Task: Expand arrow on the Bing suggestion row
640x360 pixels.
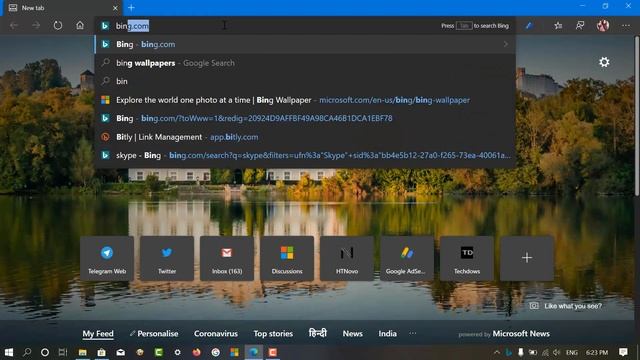Action: coord(506,44)
